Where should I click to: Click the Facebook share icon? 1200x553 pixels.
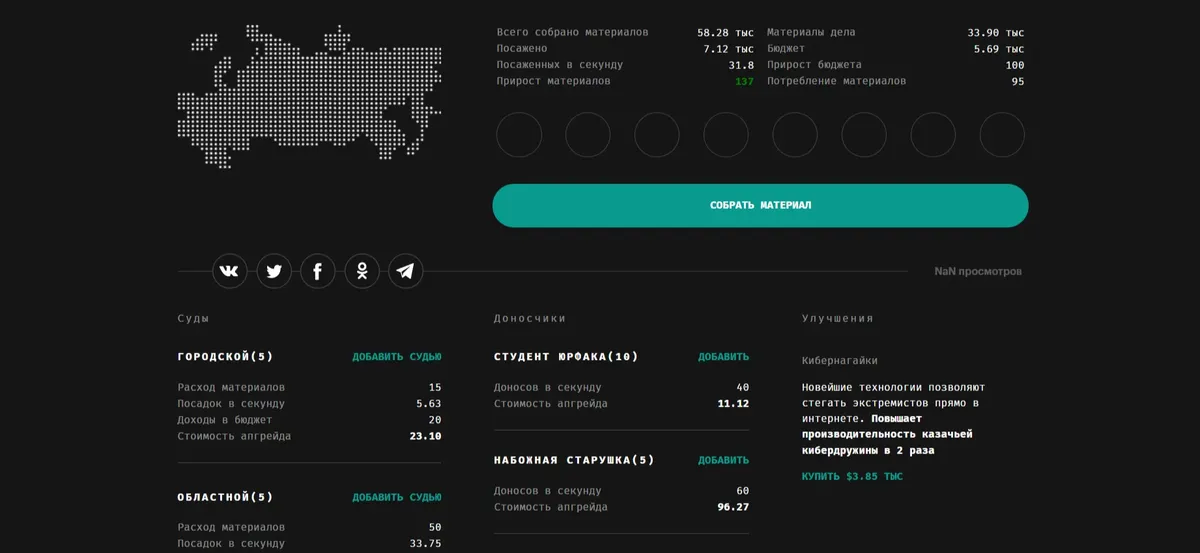pos(317,271)
